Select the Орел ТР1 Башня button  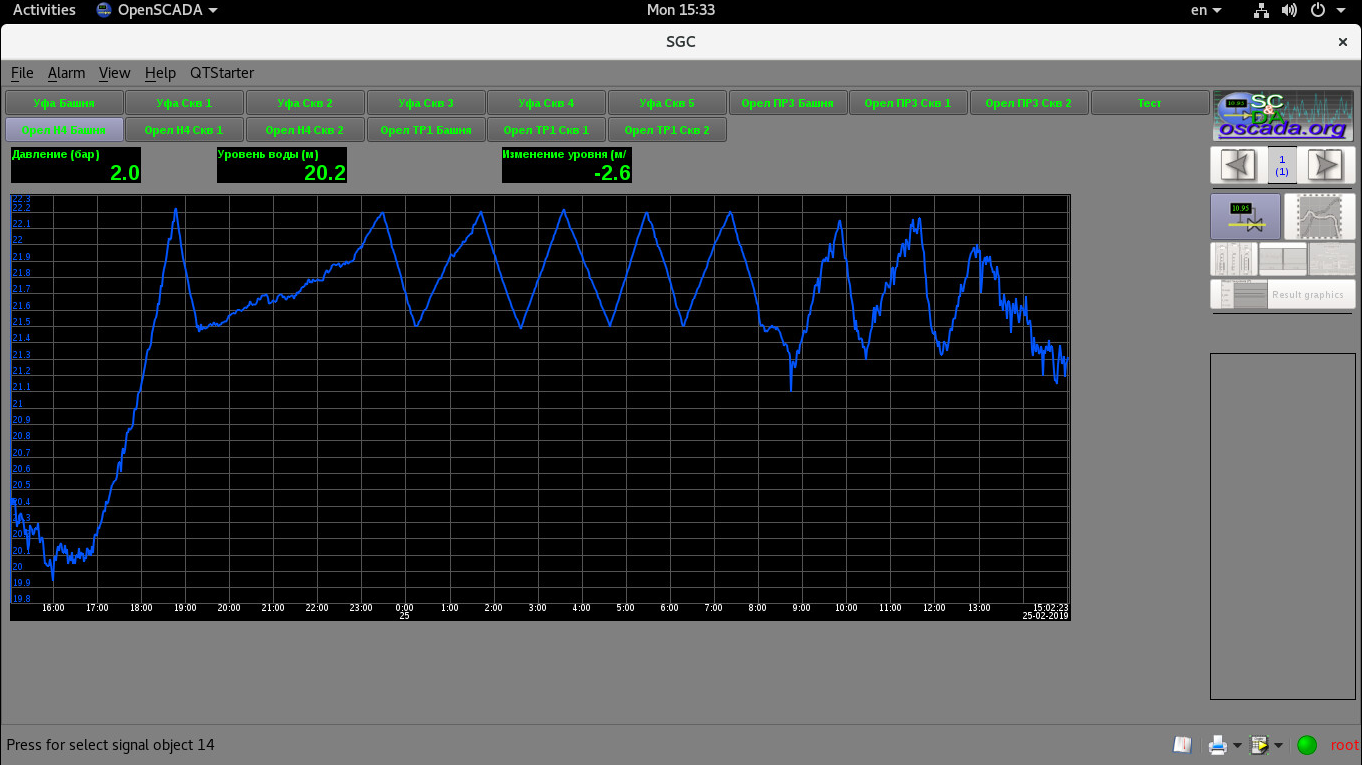426,130
